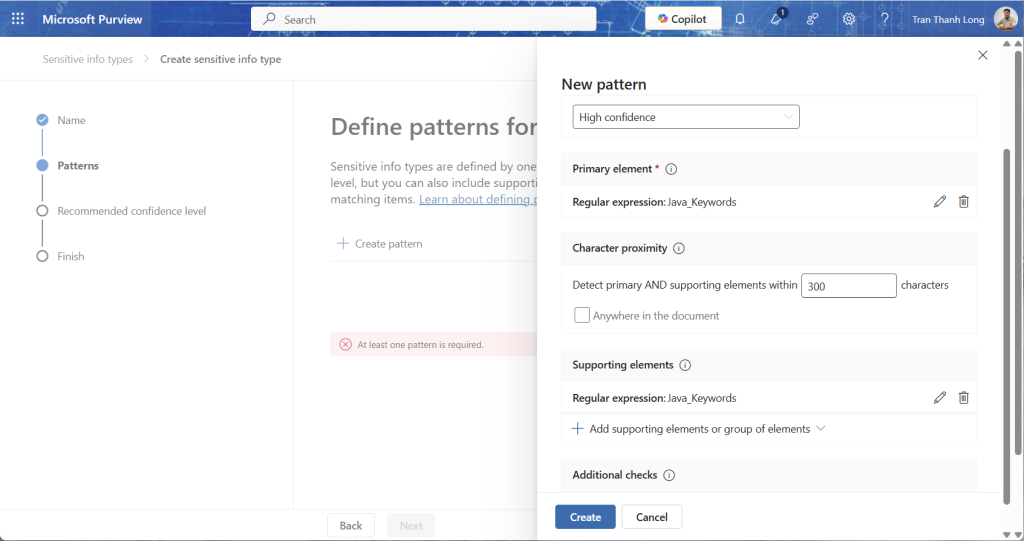The width and height of the screenshot is (1024, 541).
Task: Delete the supporting element Java_Keywords
Action: [x=964, y=398]
